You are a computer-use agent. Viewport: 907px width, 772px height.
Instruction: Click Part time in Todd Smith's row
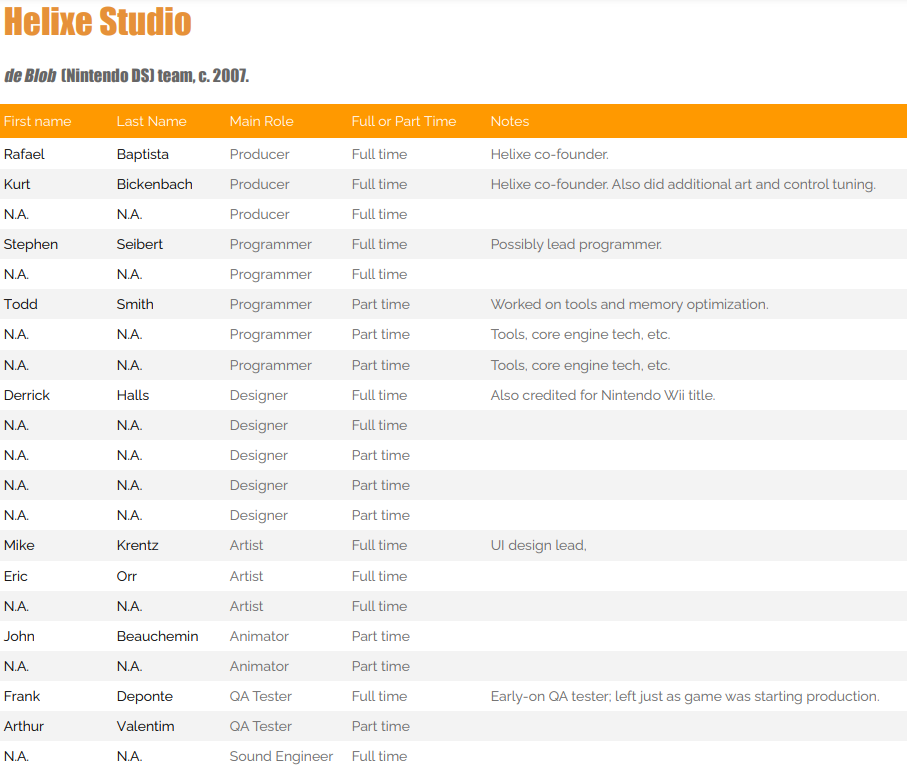381,305
